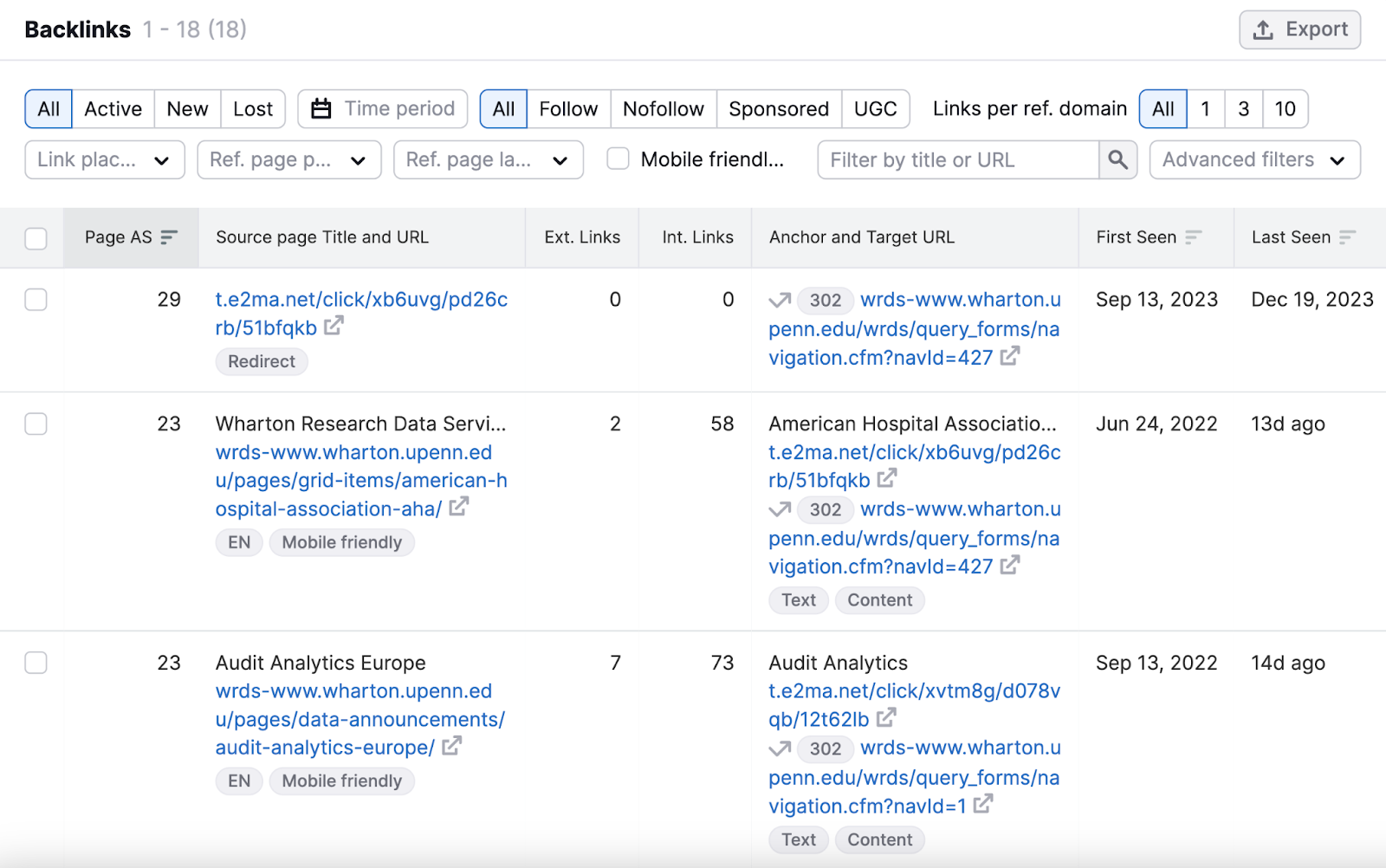This screenshot has width=1386, height=868.
Task: Sort results by Page AS column icon
Action: tap(170, 236)
